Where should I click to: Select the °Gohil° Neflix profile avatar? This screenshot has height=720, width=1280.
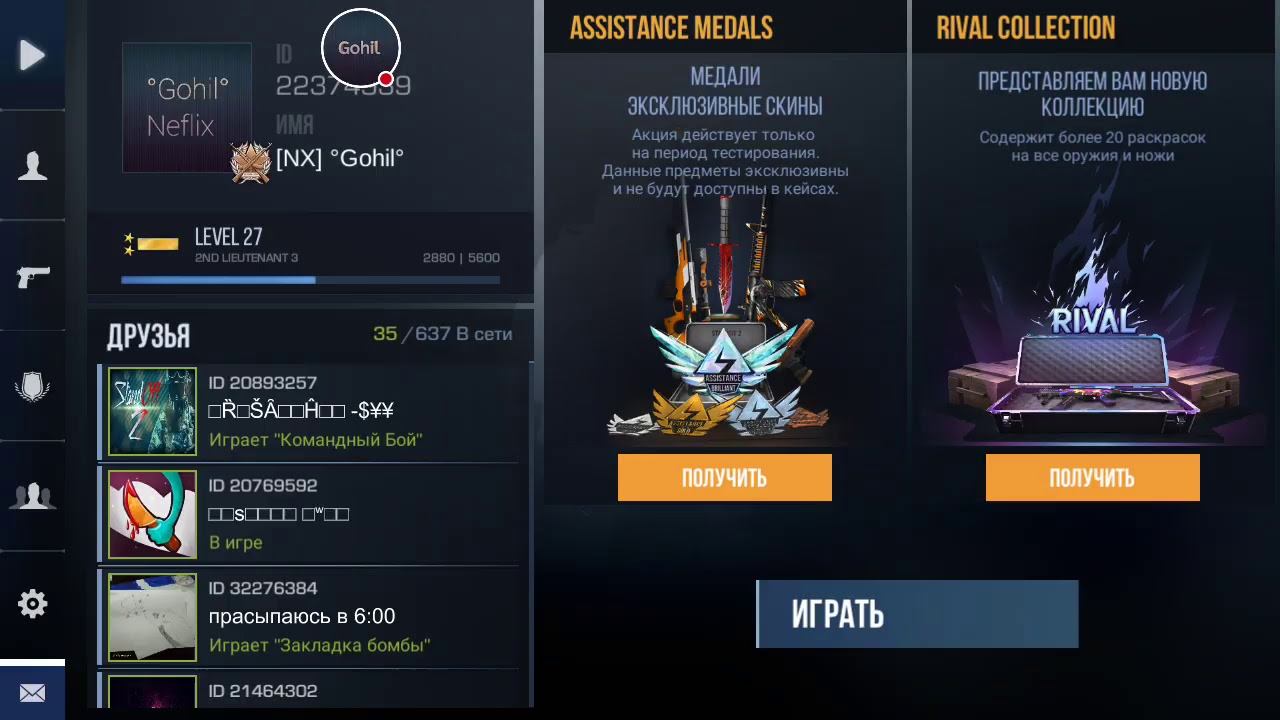[187, 108]
